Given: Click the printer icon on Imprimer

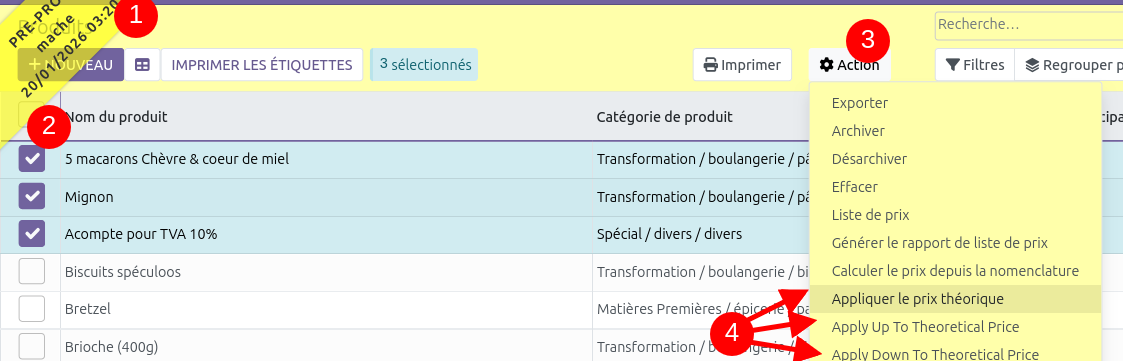Looking at the screenshot, I should pyautogui.click(x=710, y=65).
